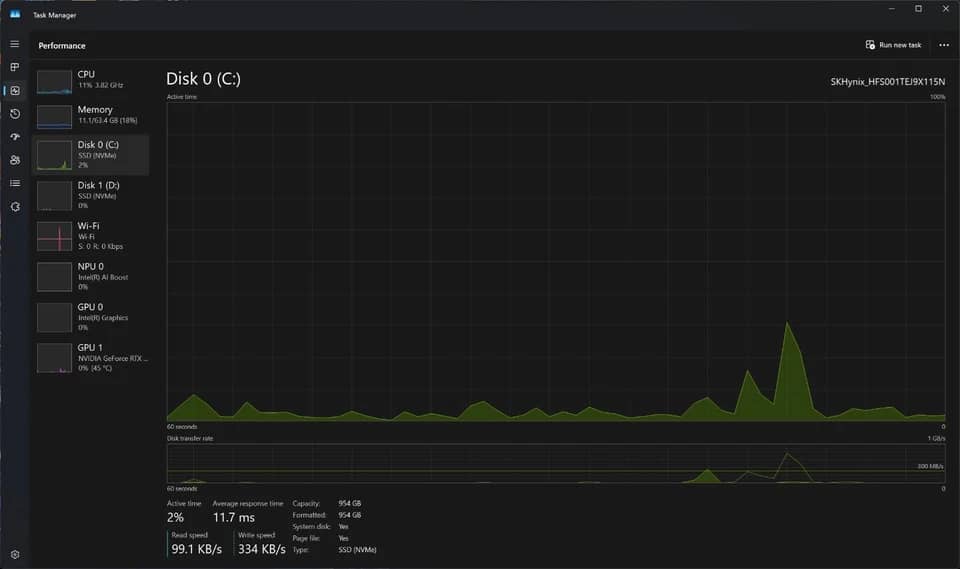The width and height of the screenshot is (960, 569).
Task: Click the 334 KB/s write speed value
Action: tap(262, 549)
